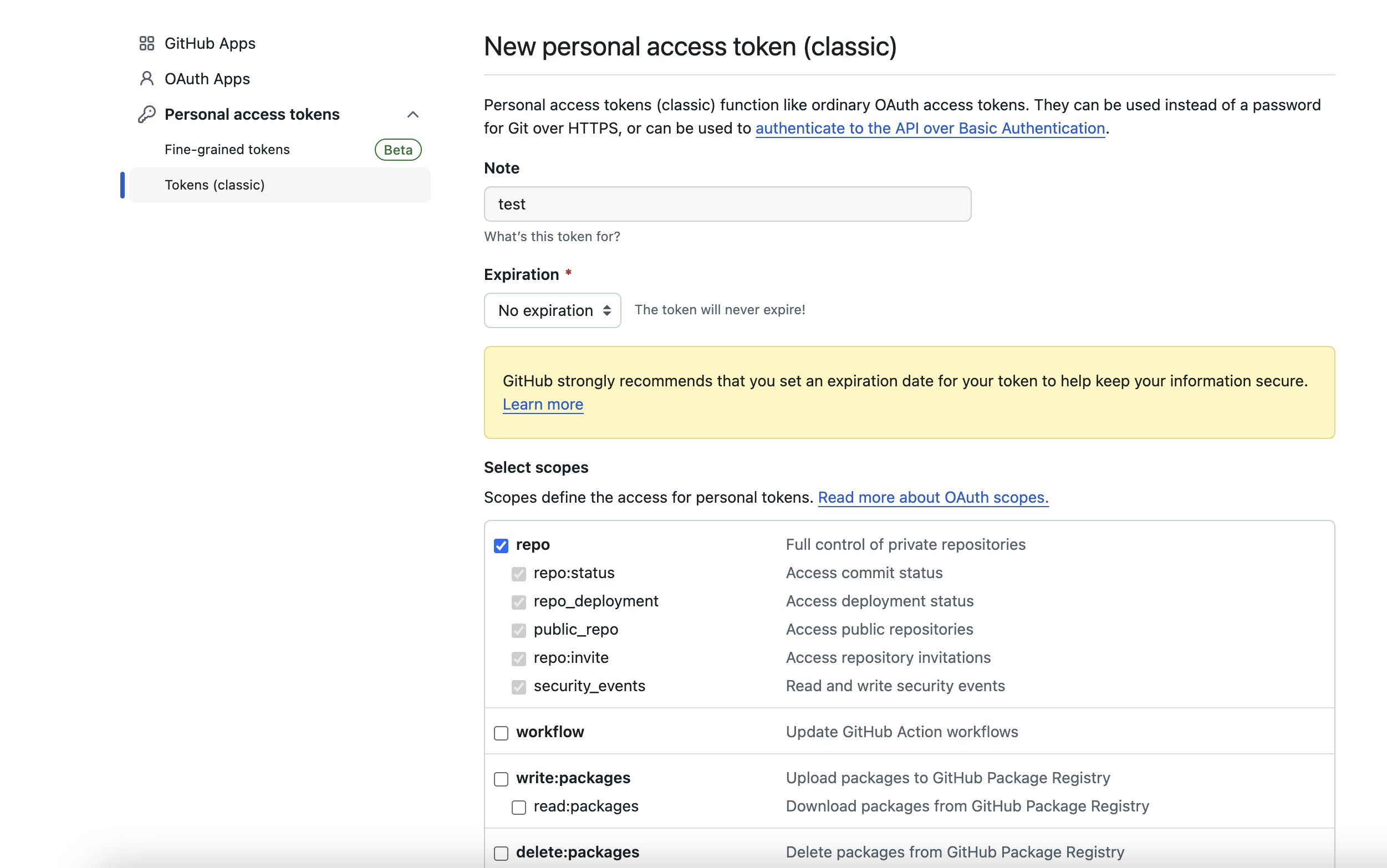
Task: Click 'Access commit status' description
Action: [x=864, y=573]
